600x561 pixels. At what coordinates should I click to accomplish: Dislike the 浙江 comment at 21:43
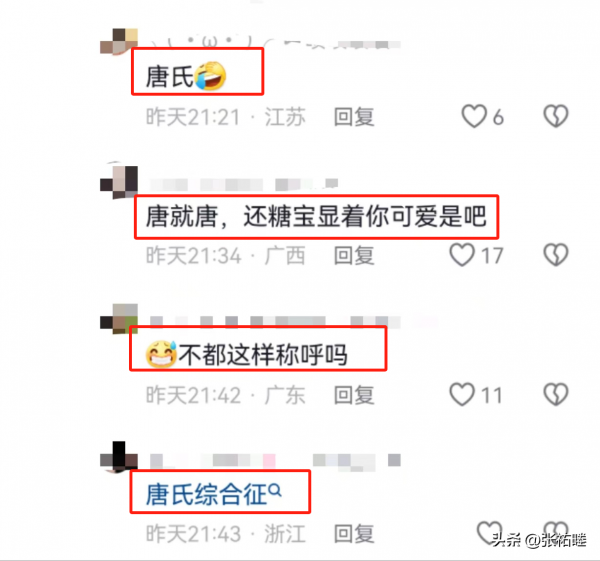coord(556,531)
